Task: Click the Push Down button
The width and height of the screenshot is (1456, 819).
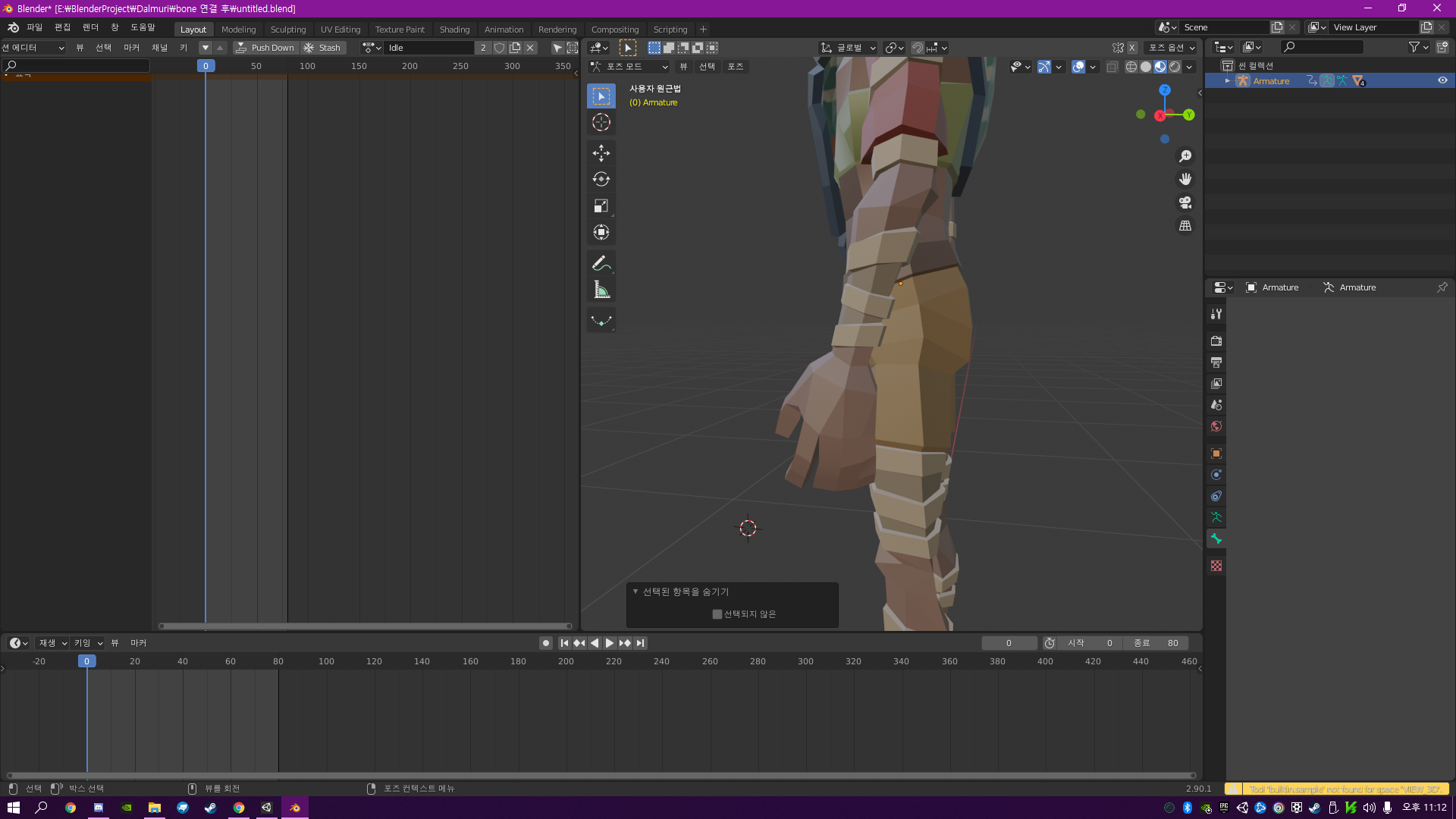Action: click(265, 48)
